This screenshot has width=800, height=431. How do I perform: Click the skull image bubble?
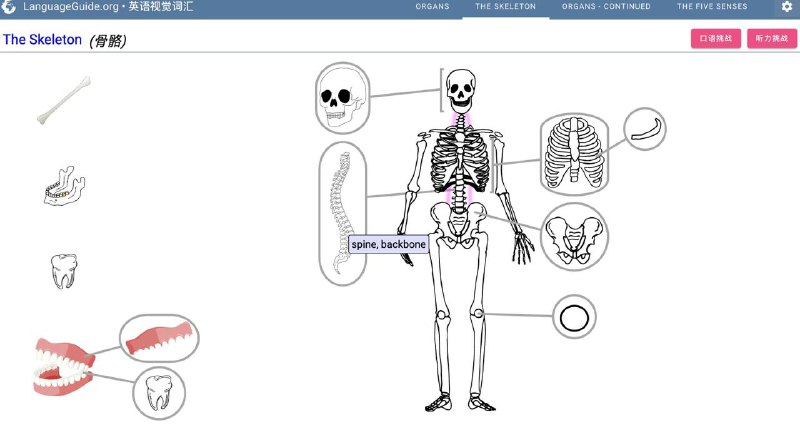pos(341,98)
